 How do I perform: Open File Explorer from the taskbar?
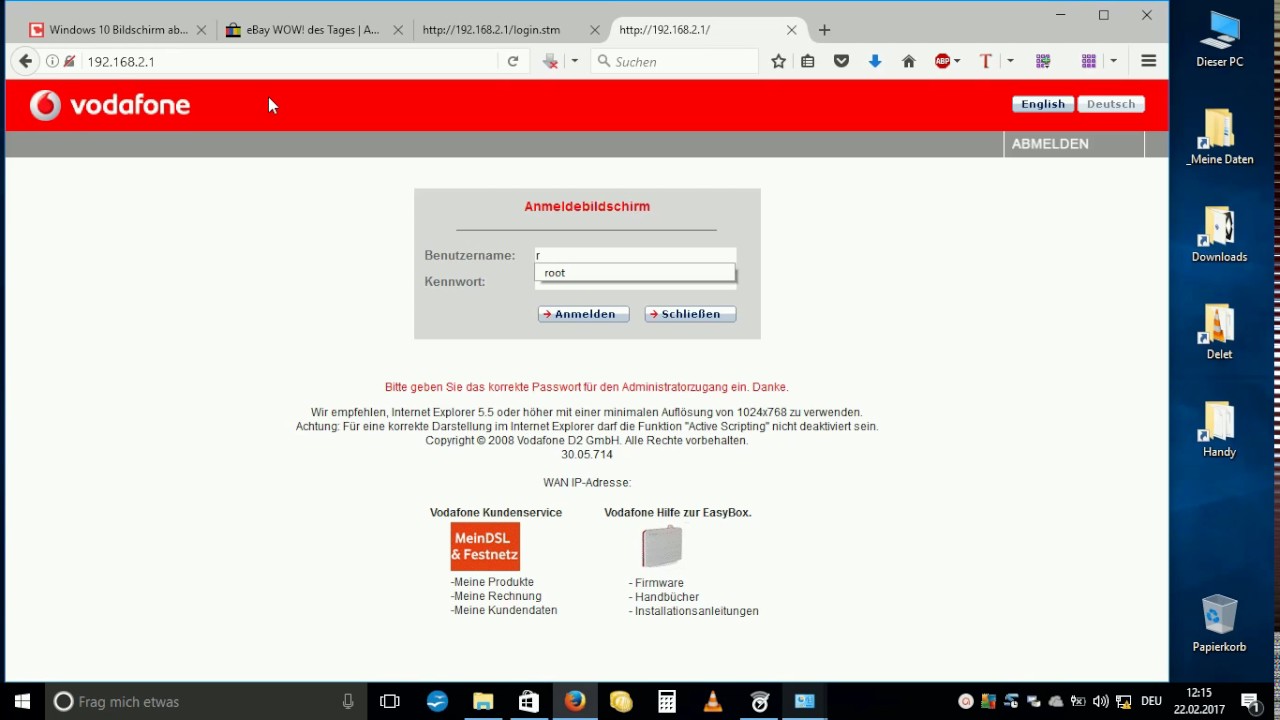483,701
